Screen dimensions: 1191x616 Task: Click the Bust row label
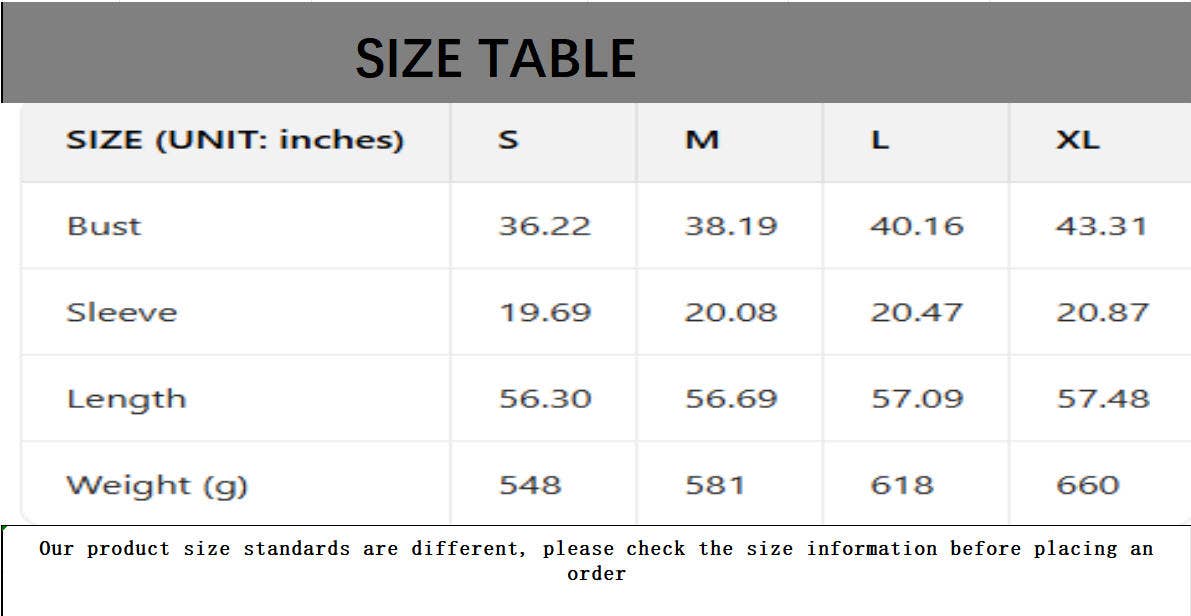tap(104, 226)
